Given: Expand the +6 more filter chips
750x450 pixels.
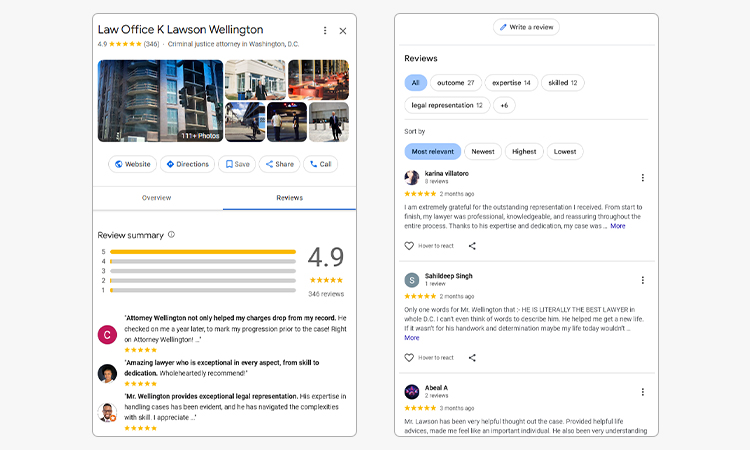Looking at the screenshot, I should click(504, 105).
